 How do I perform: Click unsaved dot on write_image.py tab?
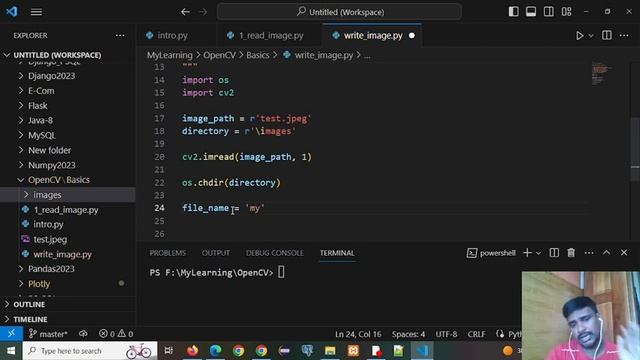412,36
